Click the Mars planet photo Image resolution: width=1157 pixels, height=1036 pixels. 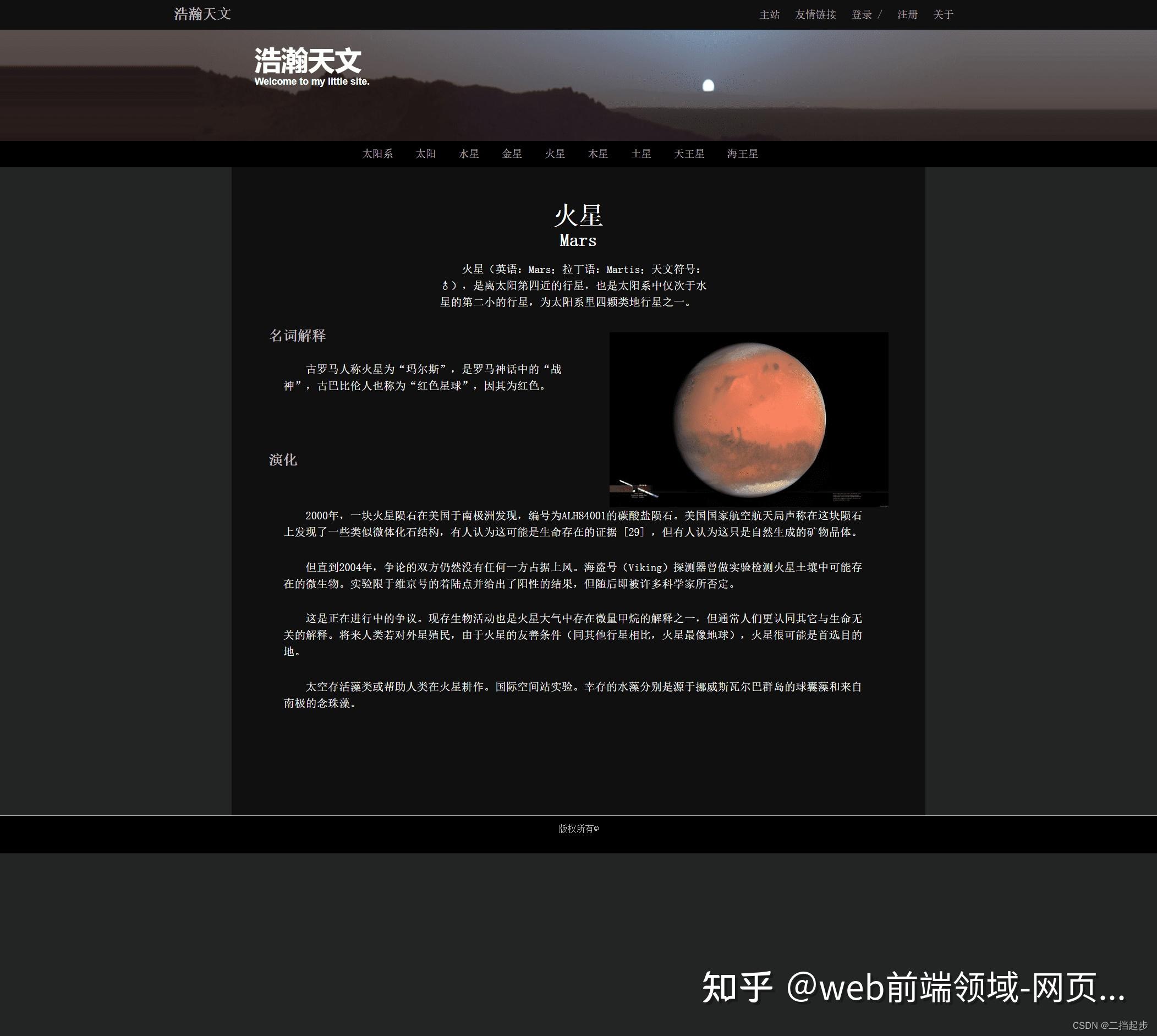click(x=748, y=420)
